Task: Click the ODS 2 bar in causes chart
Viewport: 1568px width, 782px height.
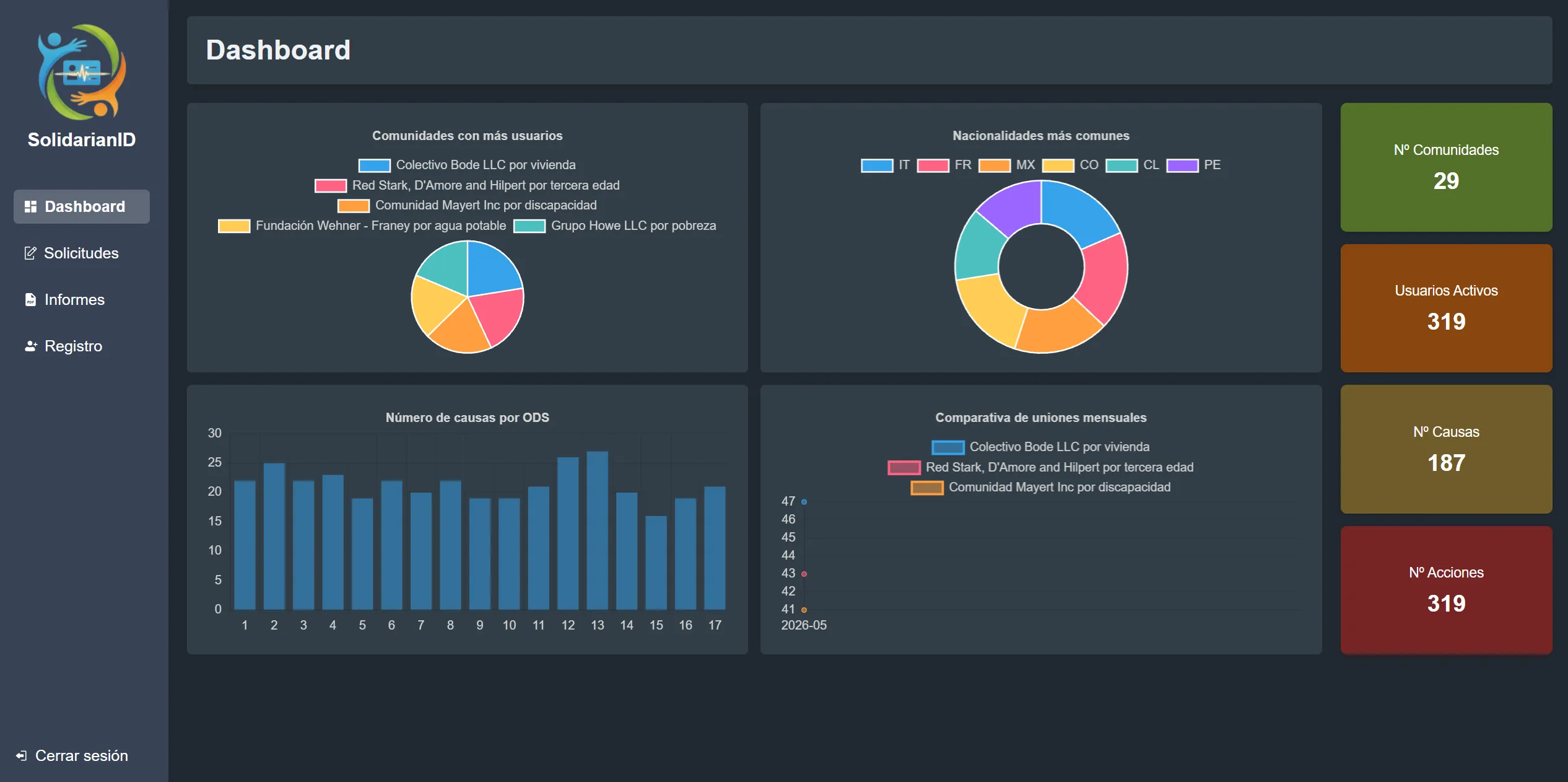Action: tap(274, 536)
